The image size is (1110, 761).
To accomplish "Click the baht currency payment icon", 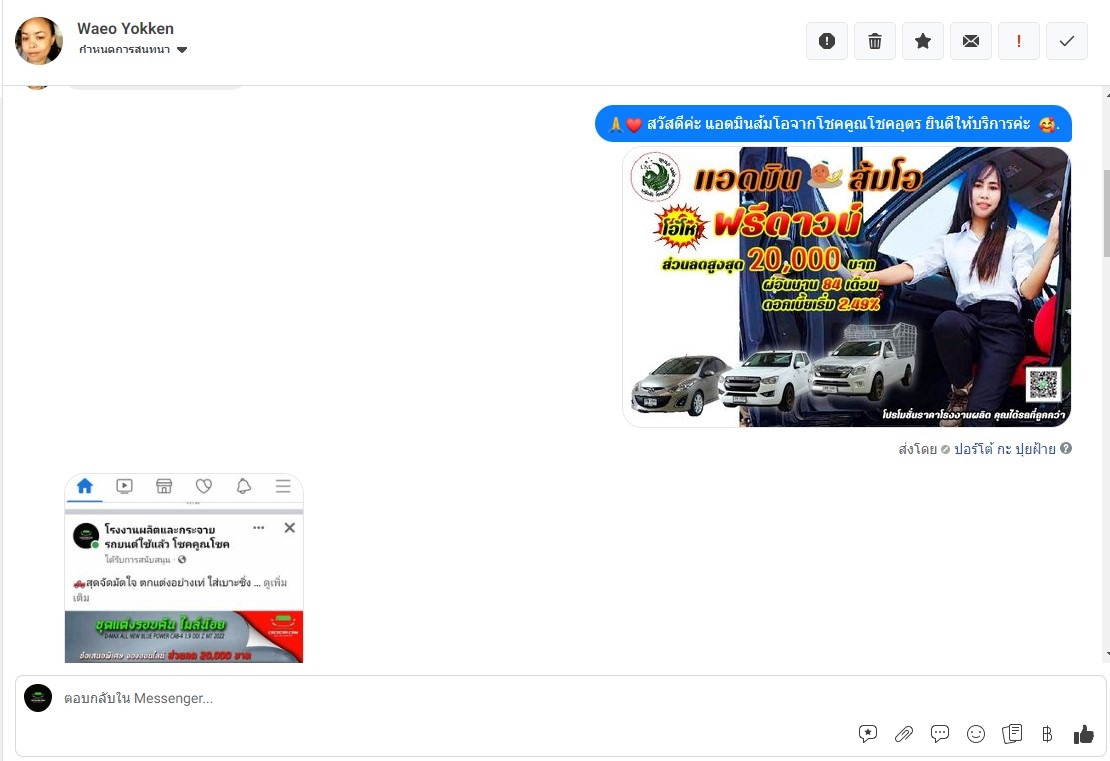I will click(x=1047, y=734).
